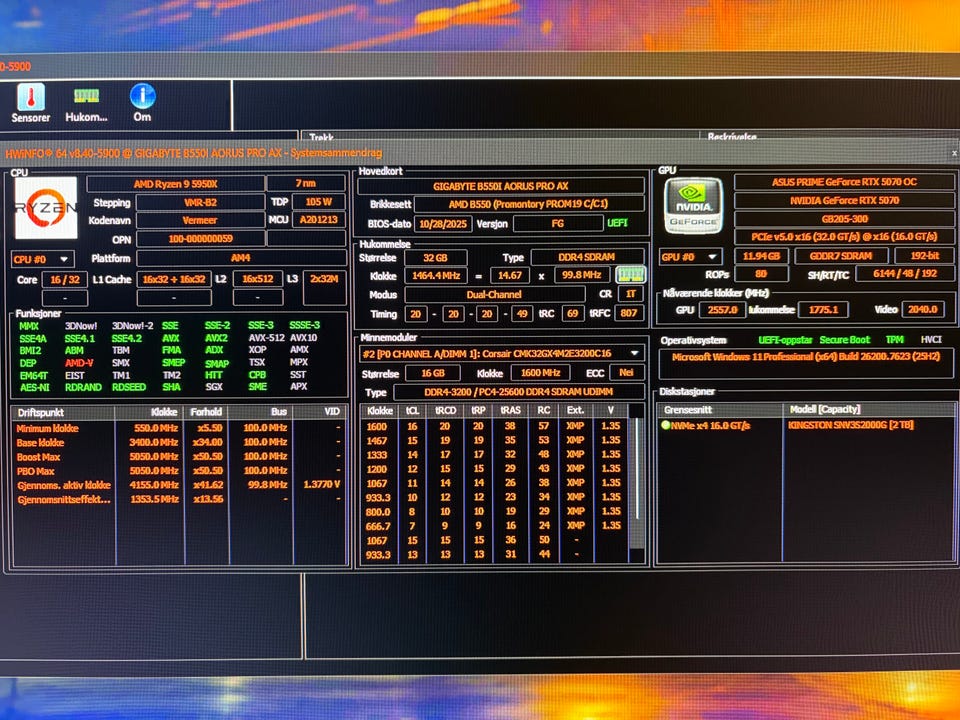Select the KINGSTON SNV3S2000G drive entry

(850, 424)
